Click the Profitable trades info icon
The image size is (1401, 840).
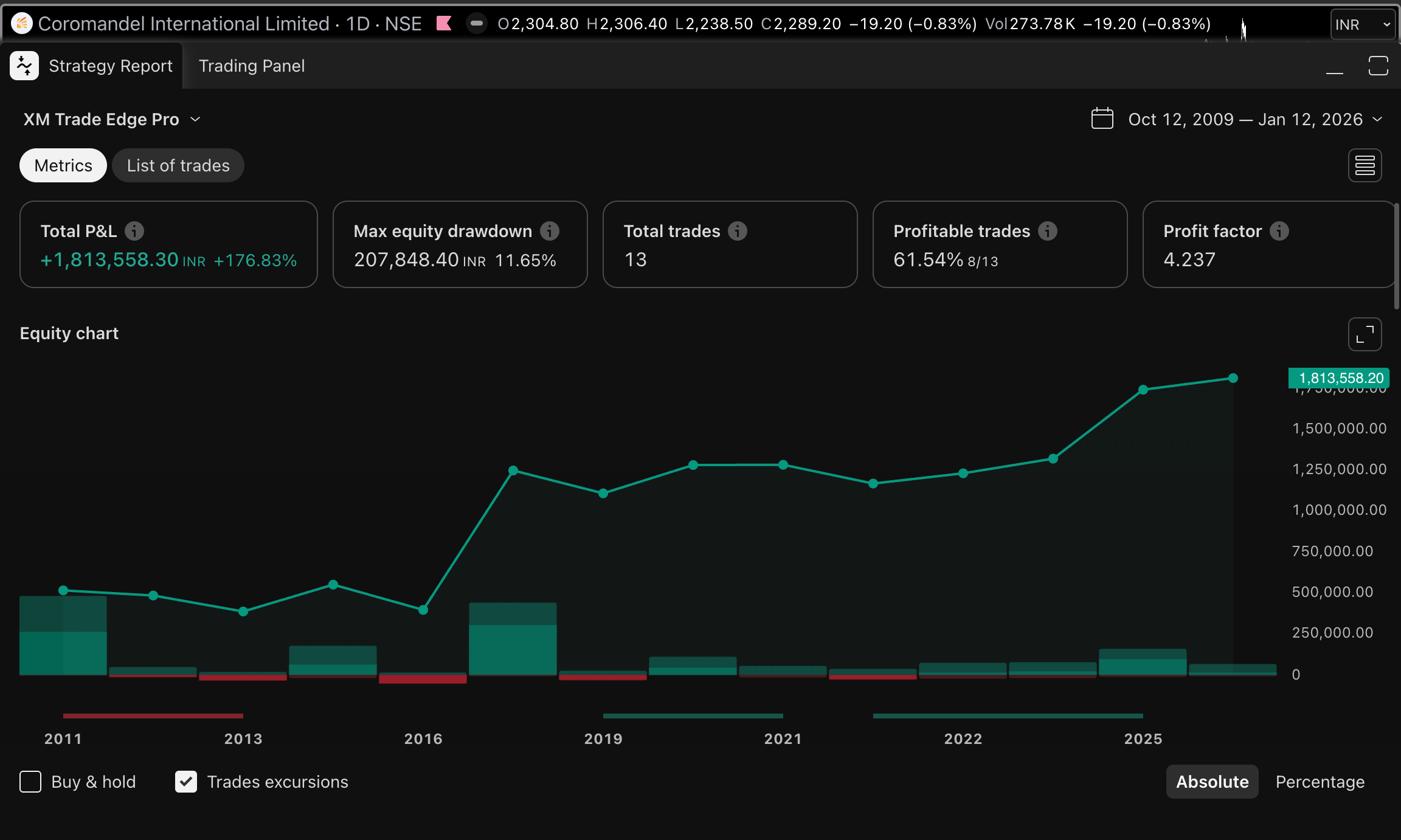[x=1048, y=231]
